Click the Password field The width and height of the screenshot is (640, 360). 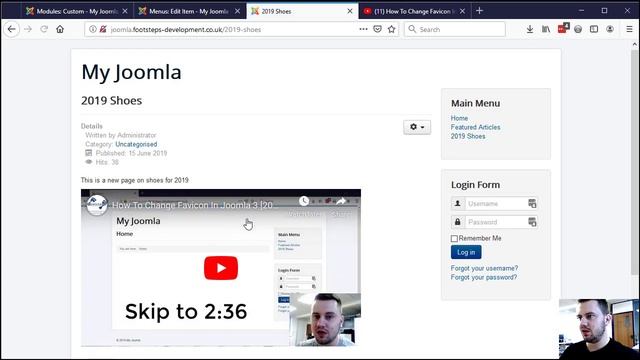496,222
